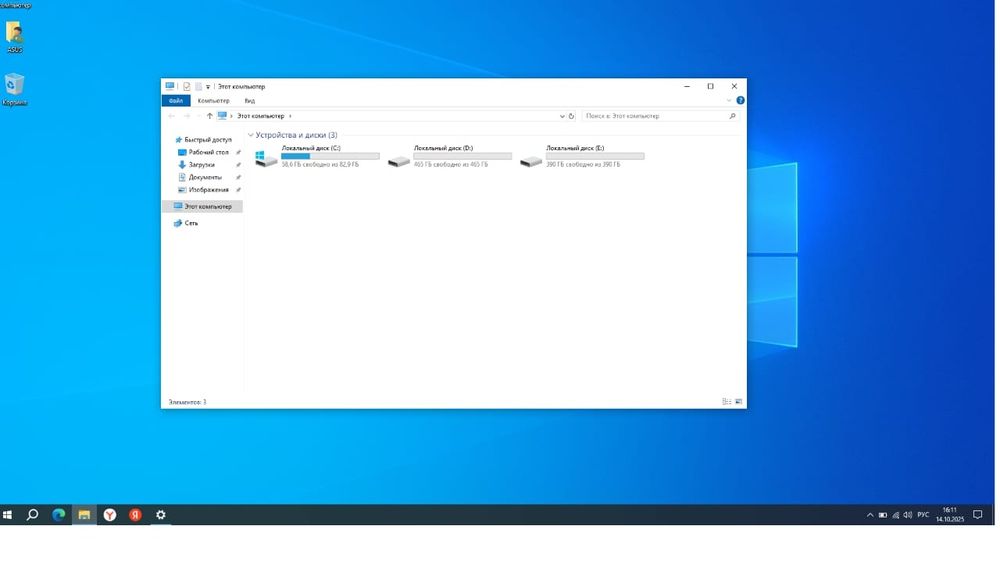Open the Компьютер ribbon tab
Screen dimensions: 1000x563
coord(213,101)
